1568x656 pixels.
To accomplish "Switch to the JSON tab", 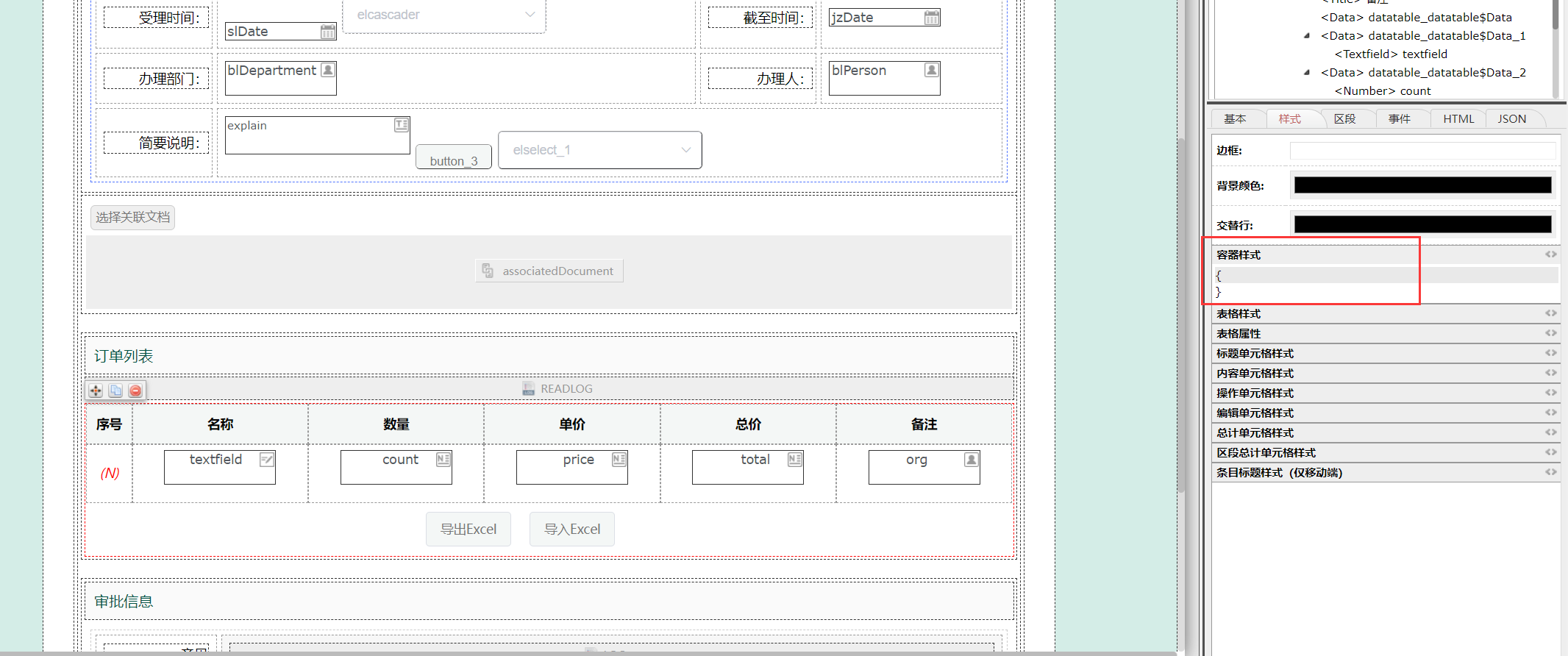I will [x=1512, y=119].
